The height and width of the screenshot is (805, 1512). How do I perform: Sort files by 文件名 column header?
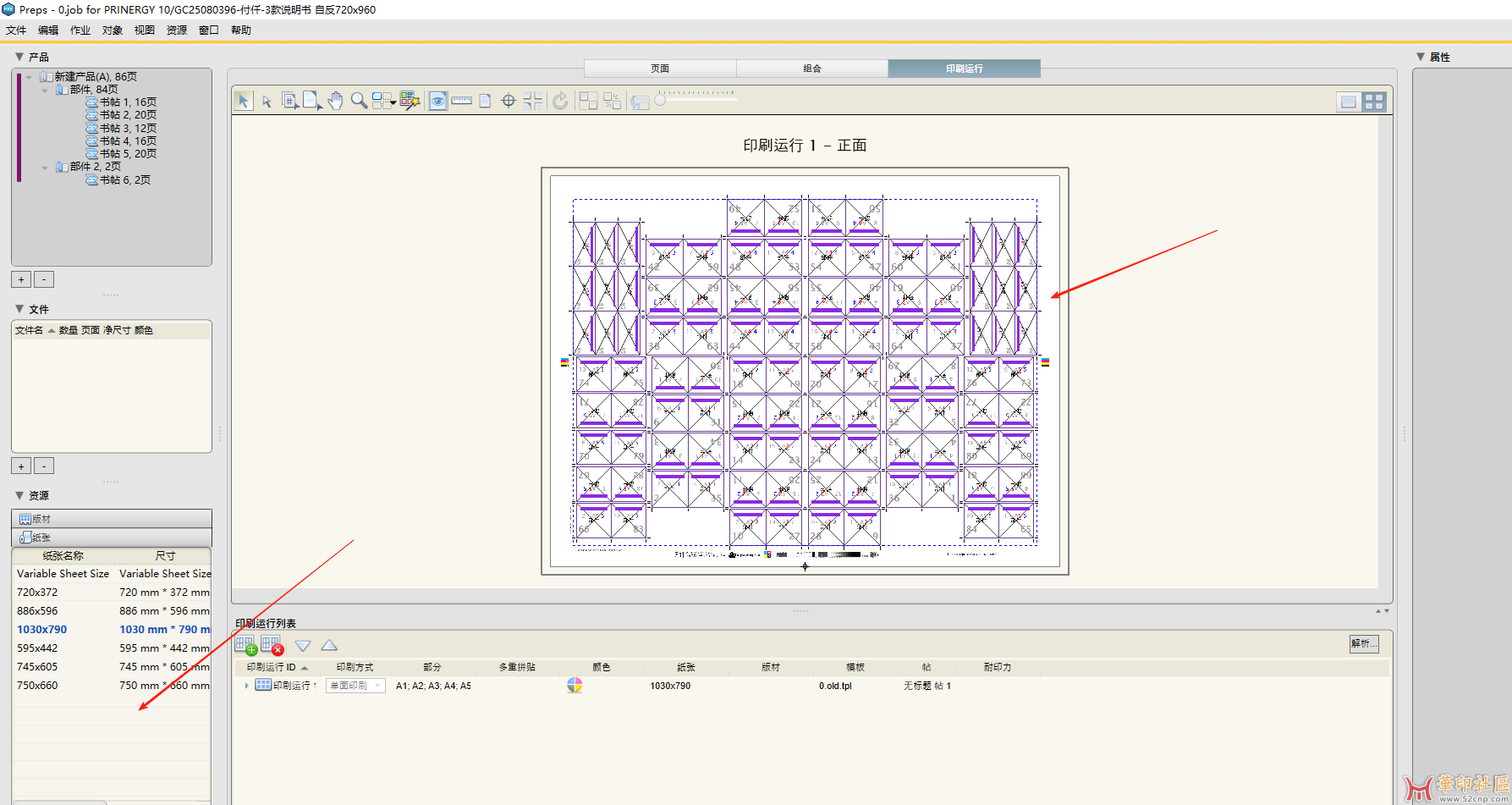35,330
